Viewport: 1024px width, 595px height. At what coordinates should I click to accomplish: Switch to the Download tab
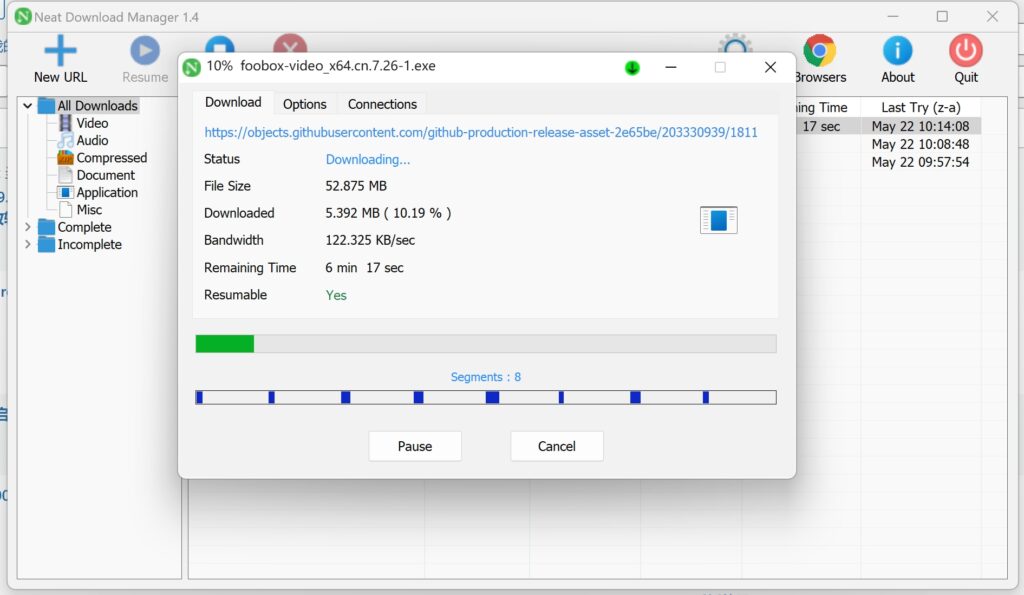click(x=233, y=103)
